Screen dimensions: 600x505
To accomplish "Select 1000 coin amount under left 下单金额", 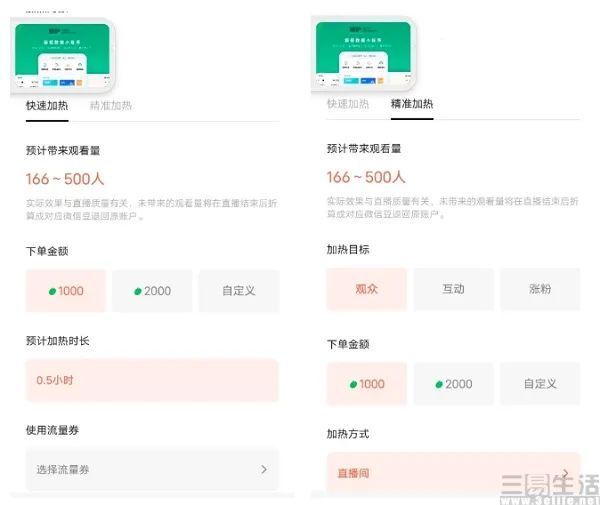I will (x=66, y=291).
